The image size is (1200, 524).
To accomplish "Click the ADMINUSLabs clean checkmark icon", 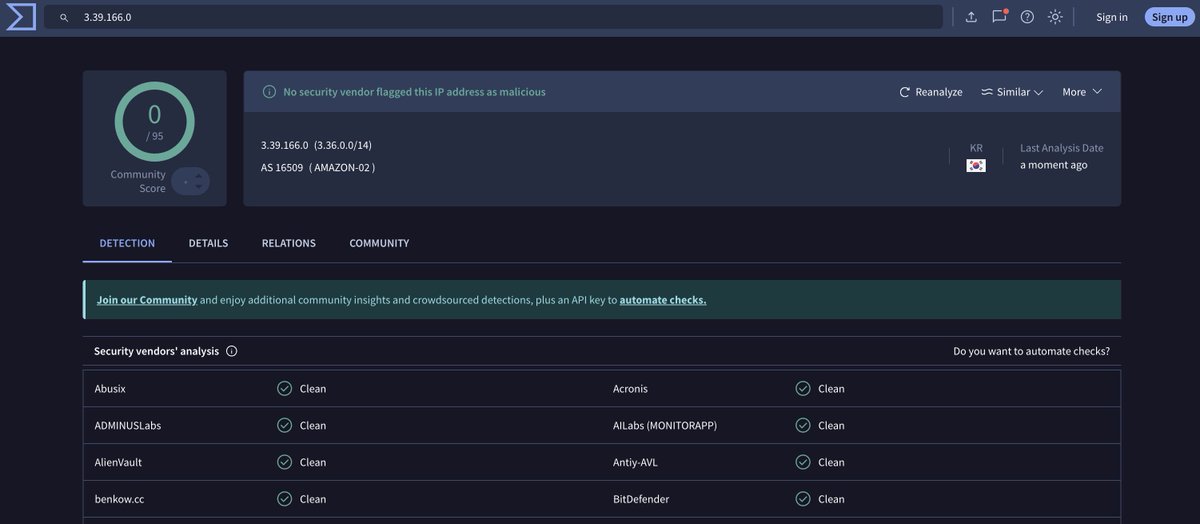I will (x=284, y=425).
